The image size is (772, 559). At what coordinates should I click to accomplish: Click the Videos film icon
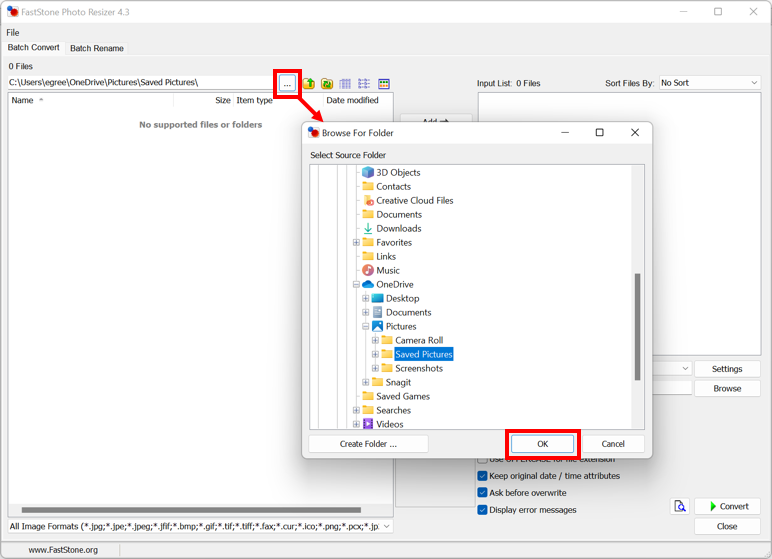coord(368,424)
